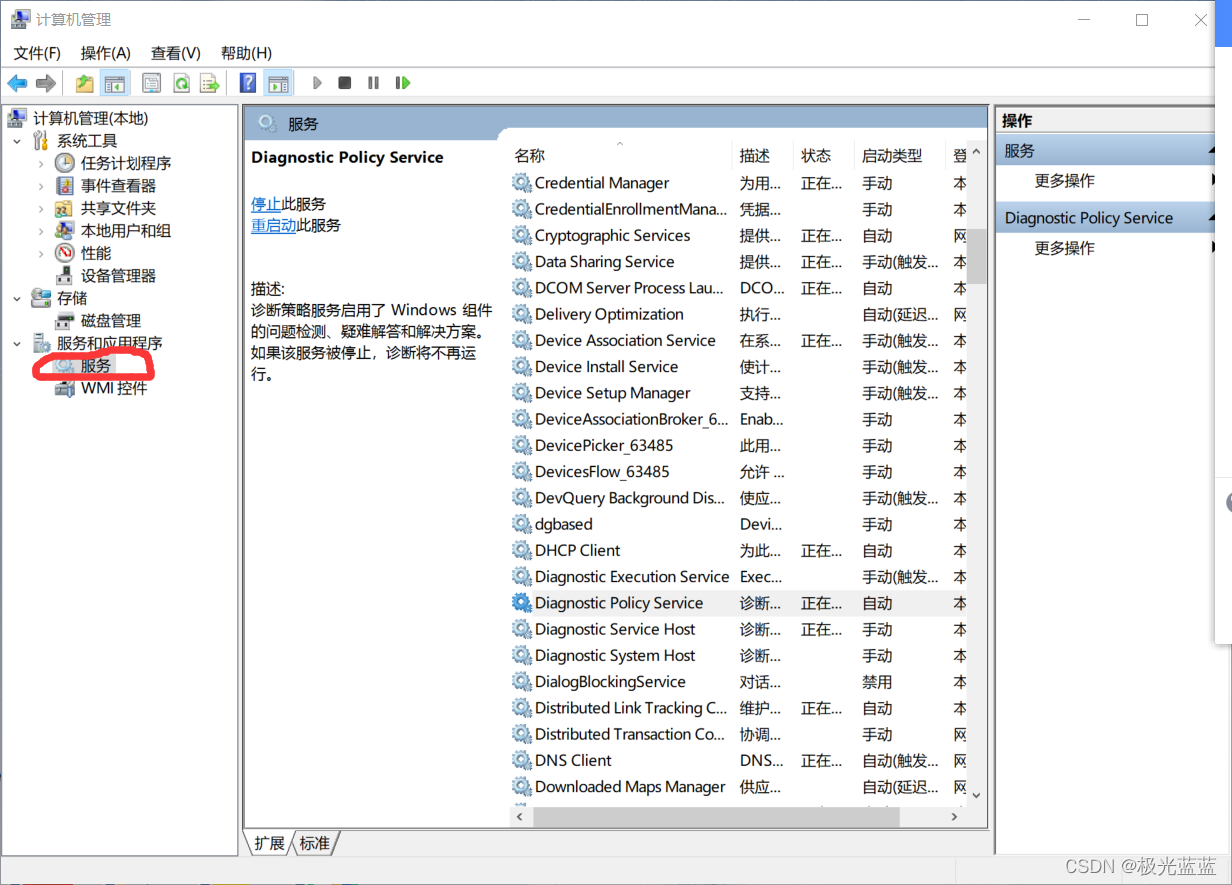The image size is (1232, 885).
Task: Expand the 任务计划程序 node
Action: (41, 163)
